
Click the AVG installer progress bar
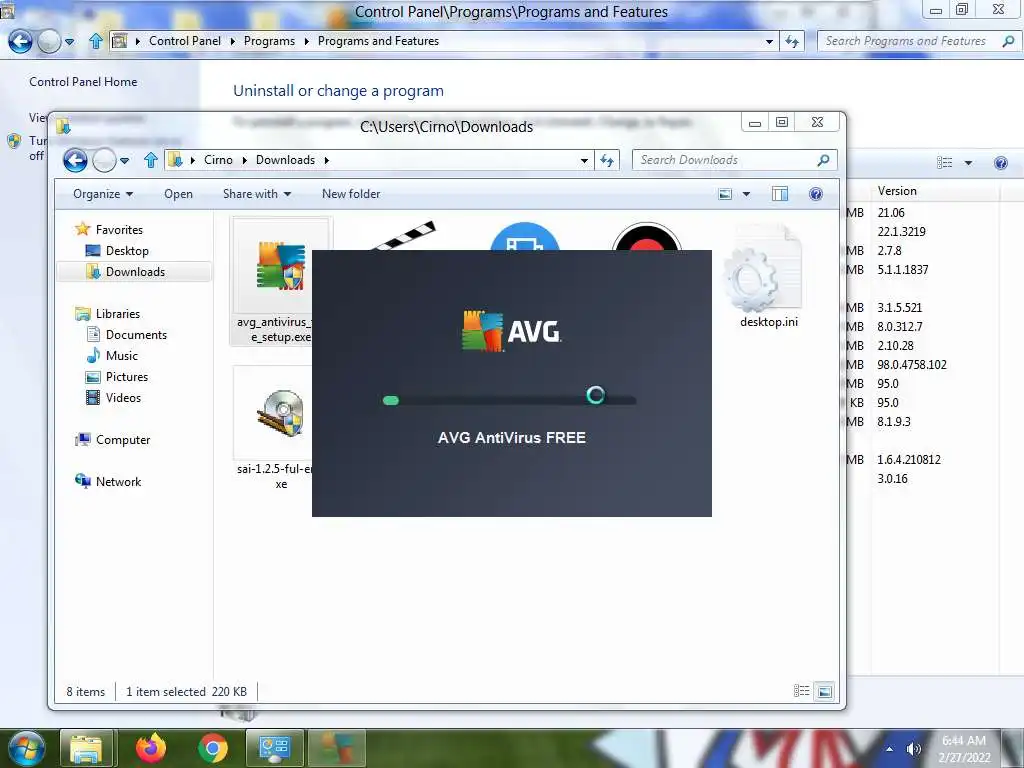(509, 400)
